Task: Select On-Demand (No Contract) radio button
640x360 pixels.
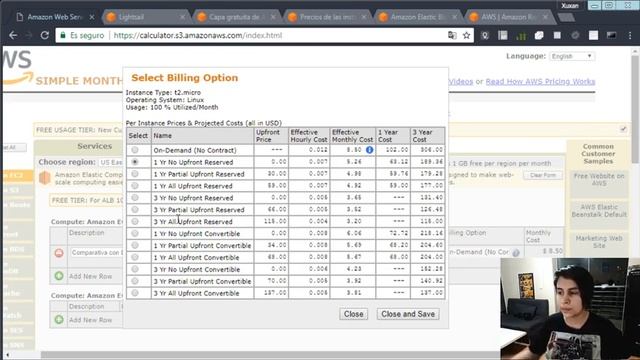Action: 135,150
